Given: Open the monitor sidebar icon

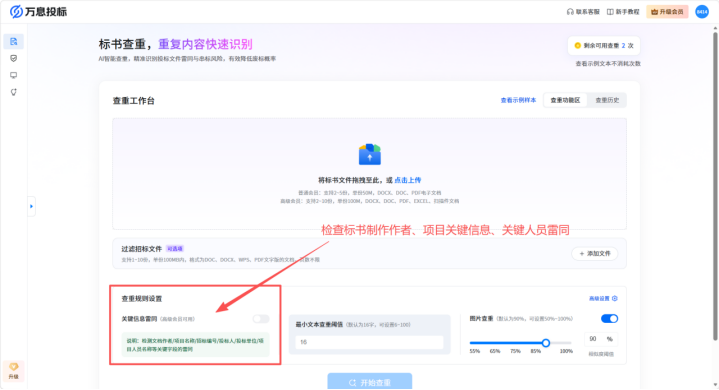Looking at the screenshot, I should 13,75.
